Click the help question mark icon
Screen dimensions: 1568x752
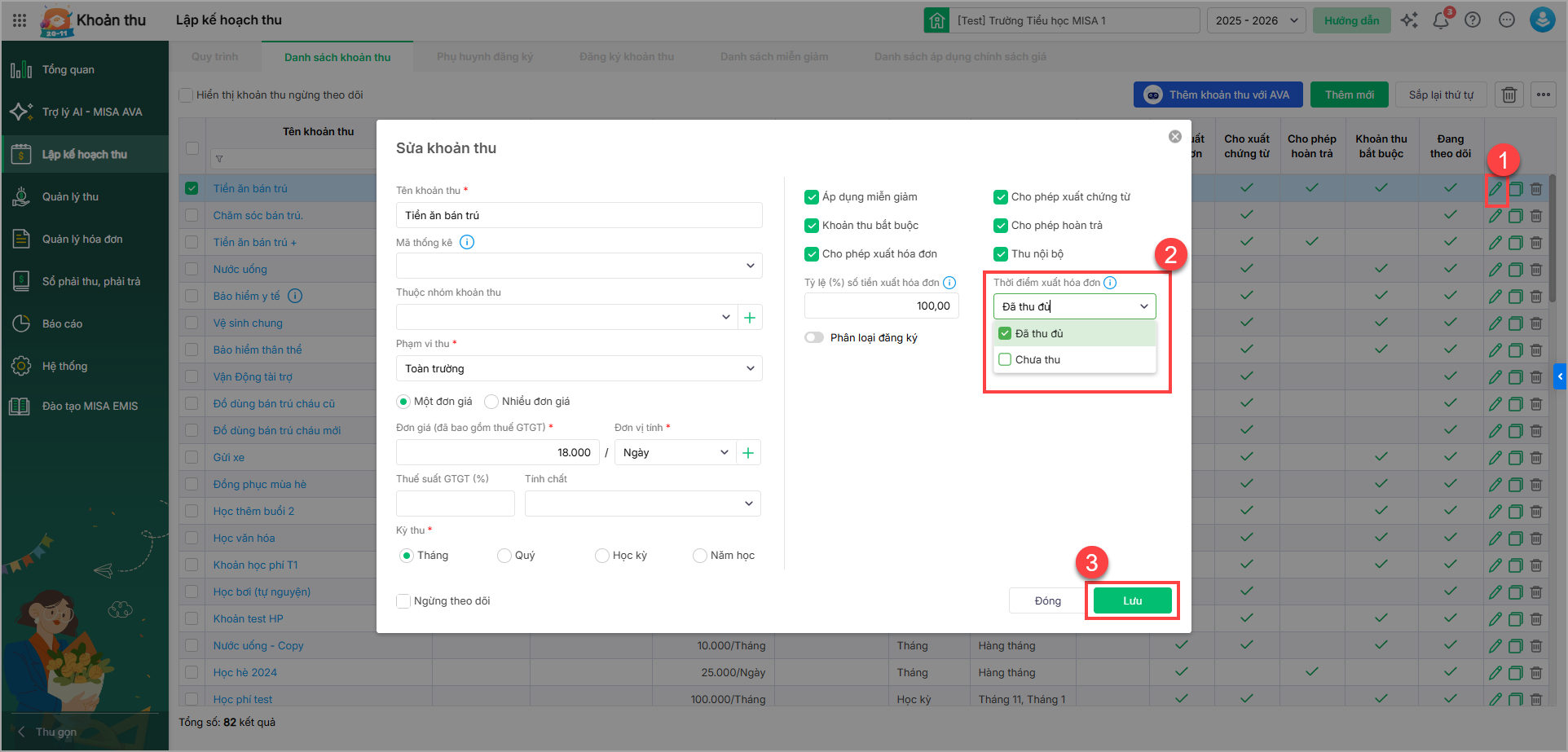coord(1473,20)
